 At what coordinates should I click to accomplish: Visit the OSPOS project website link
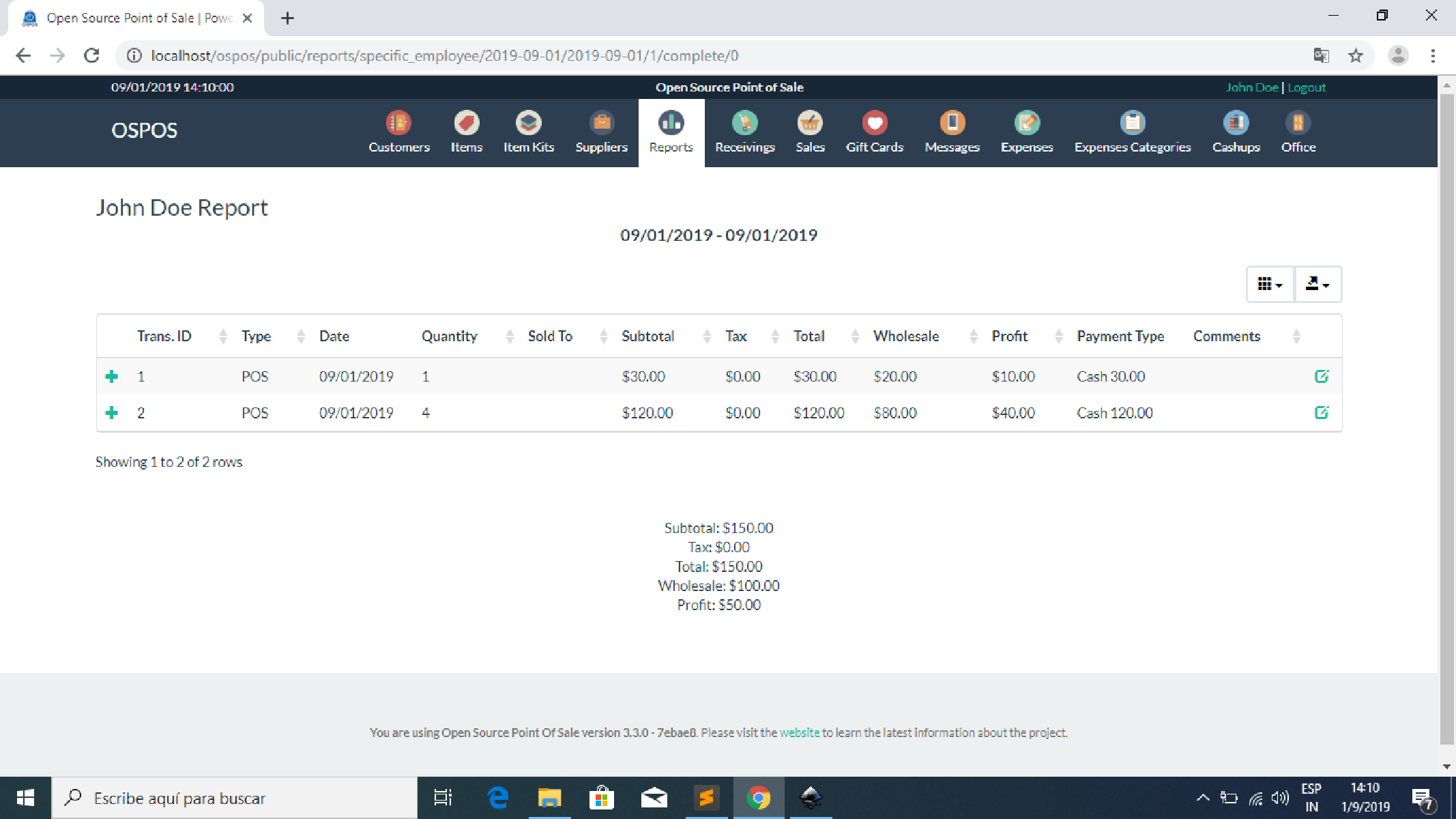coord(800,732)
